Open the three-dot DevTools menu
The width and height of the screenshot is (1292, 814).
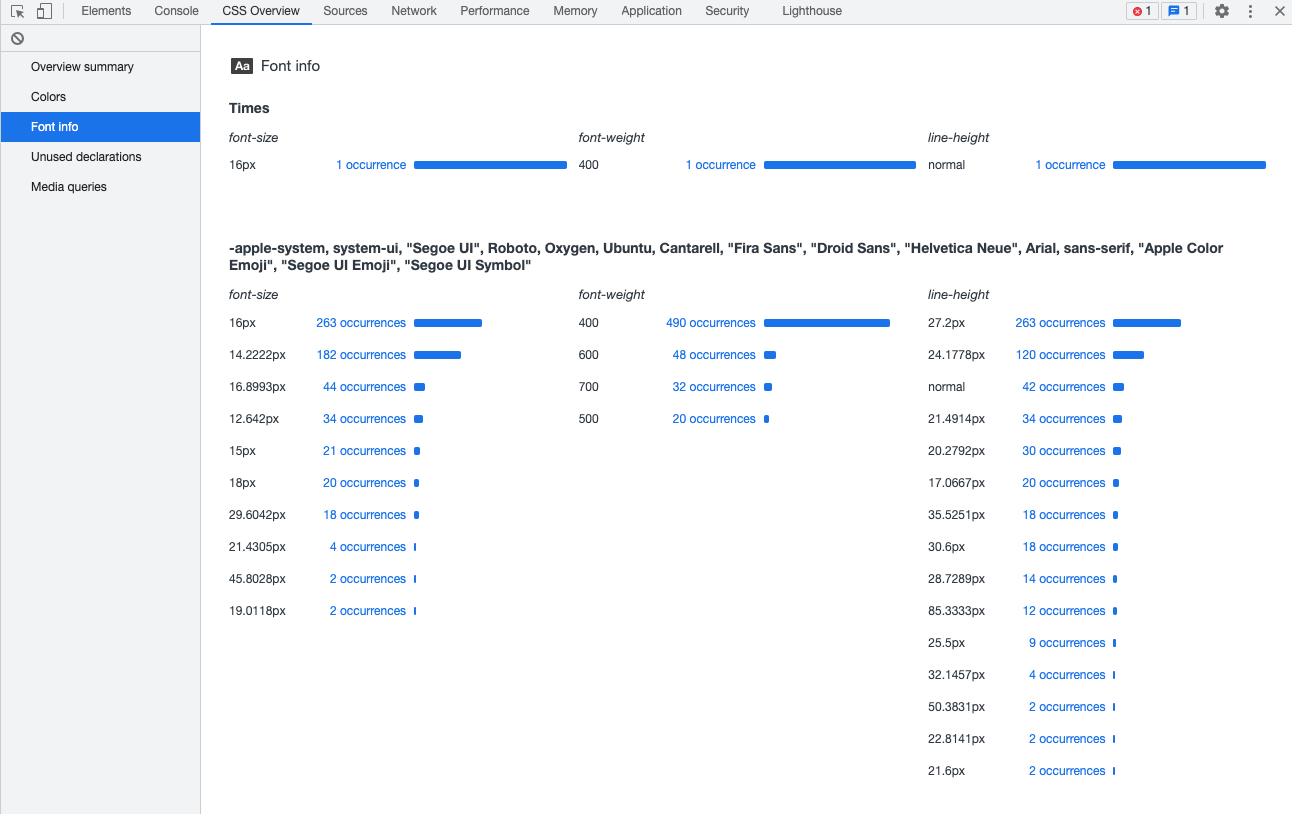point(1249,11)
